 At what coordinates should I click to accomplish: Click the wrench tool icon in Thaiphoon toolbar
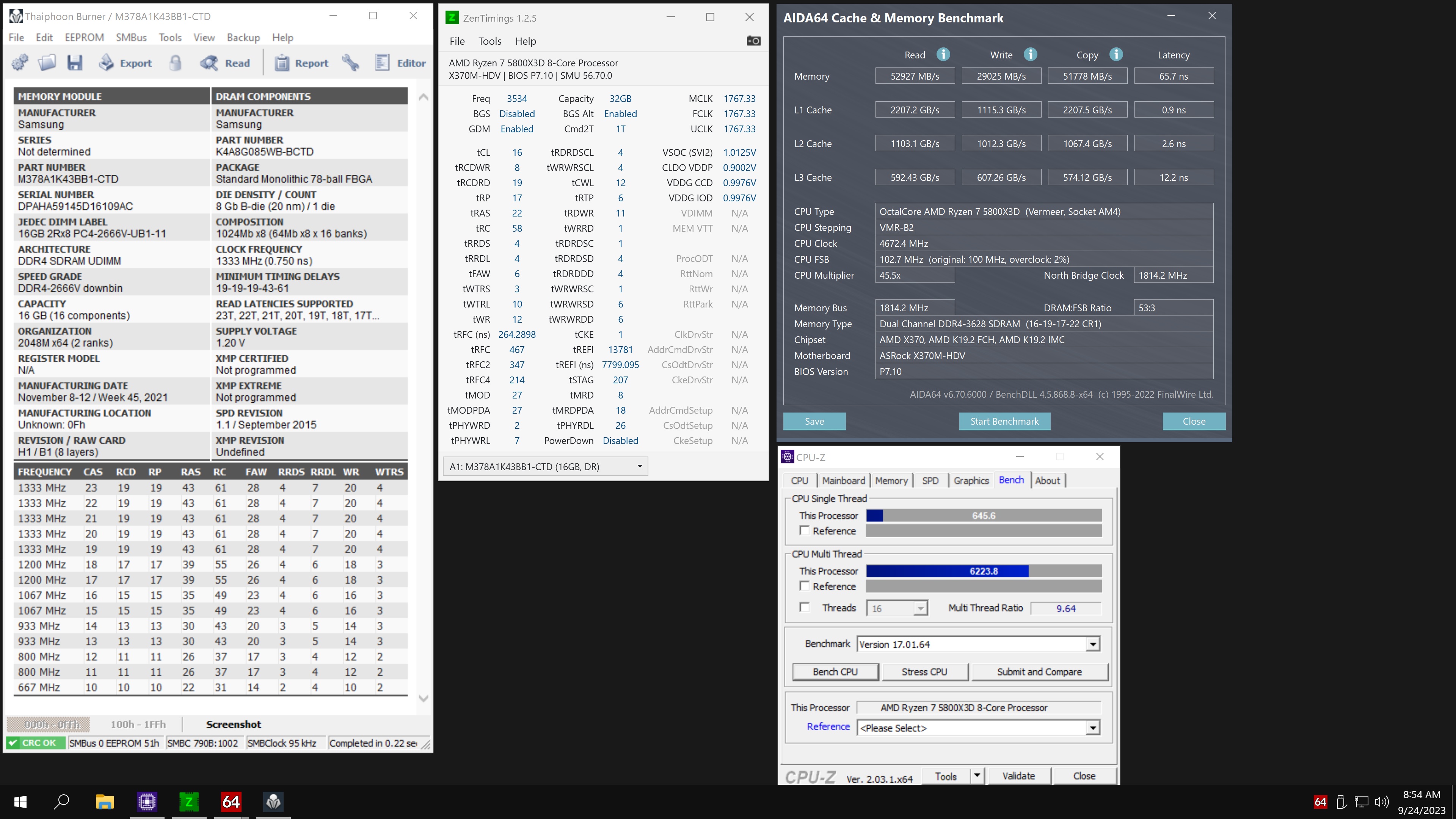(350, 63)
